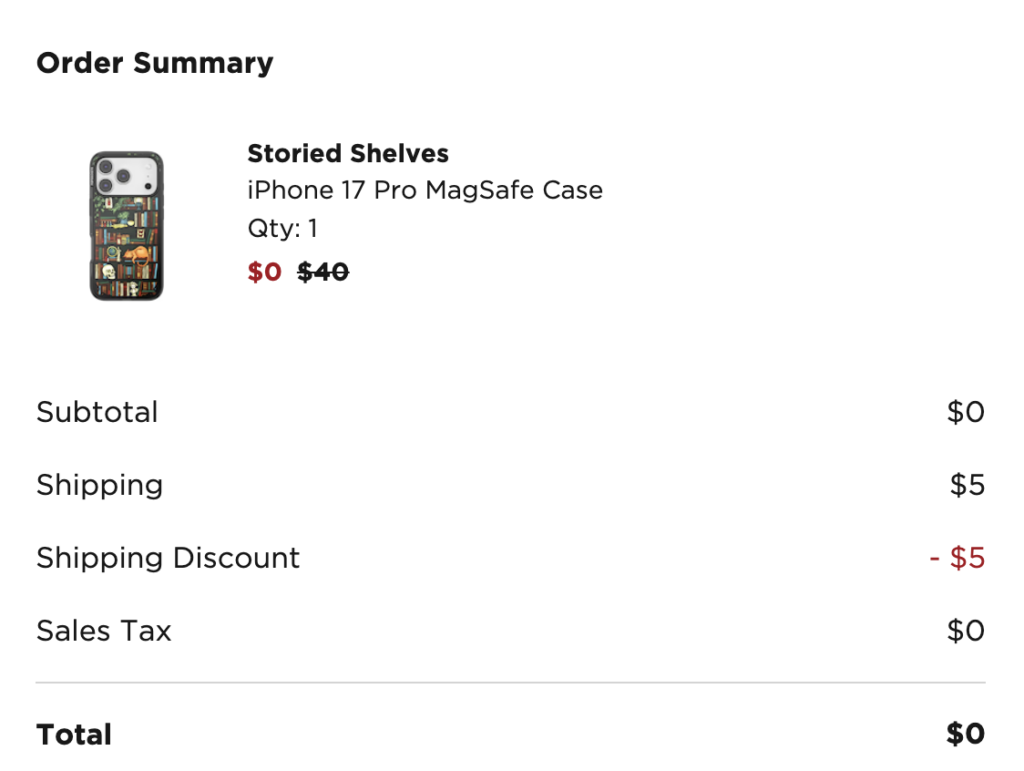Click the Subtotal $0 amount
Viewport: 1024px width, 771px height.
965,412
